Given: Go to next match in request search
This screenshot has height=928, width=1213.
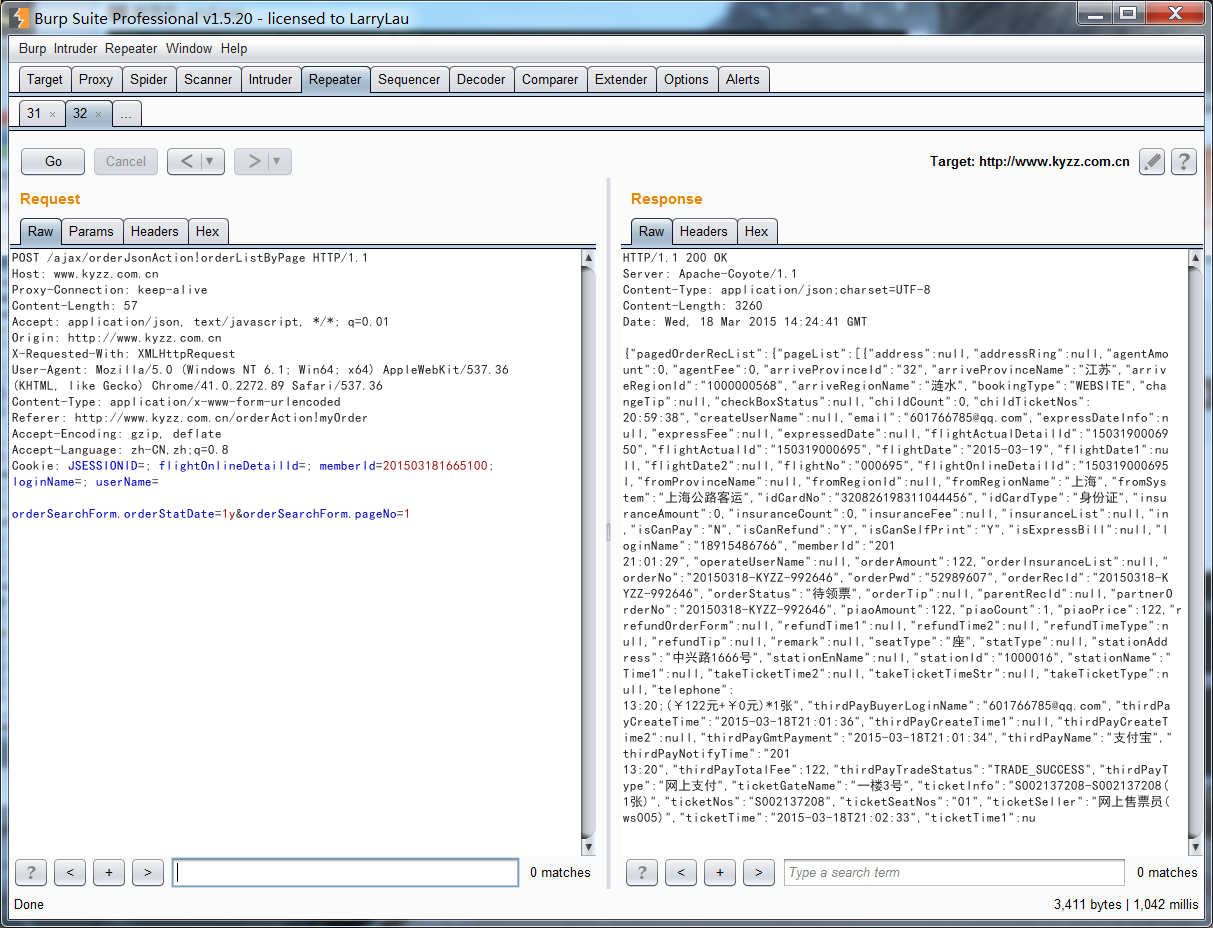Looking at the screenshot, I should [148, 873].
